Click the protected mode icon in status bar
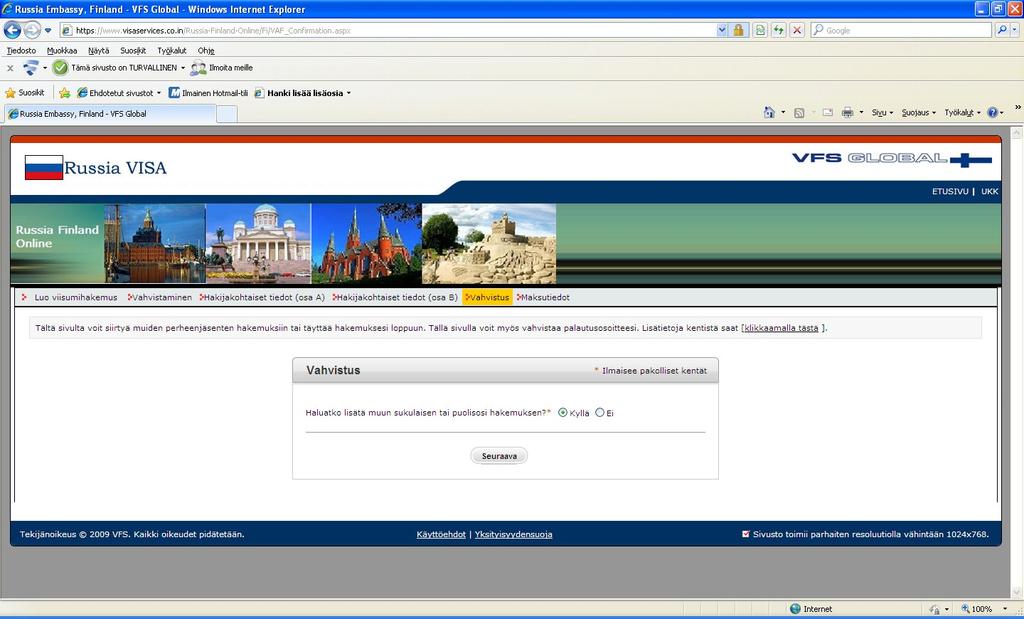The image size is (1024, 619). (935, 609)
